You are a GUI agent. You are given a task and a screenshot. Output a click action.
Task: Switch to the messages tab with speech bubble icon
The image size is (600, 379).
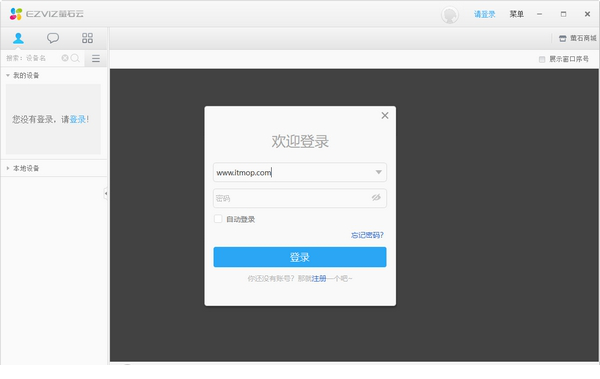pos(53,38)
